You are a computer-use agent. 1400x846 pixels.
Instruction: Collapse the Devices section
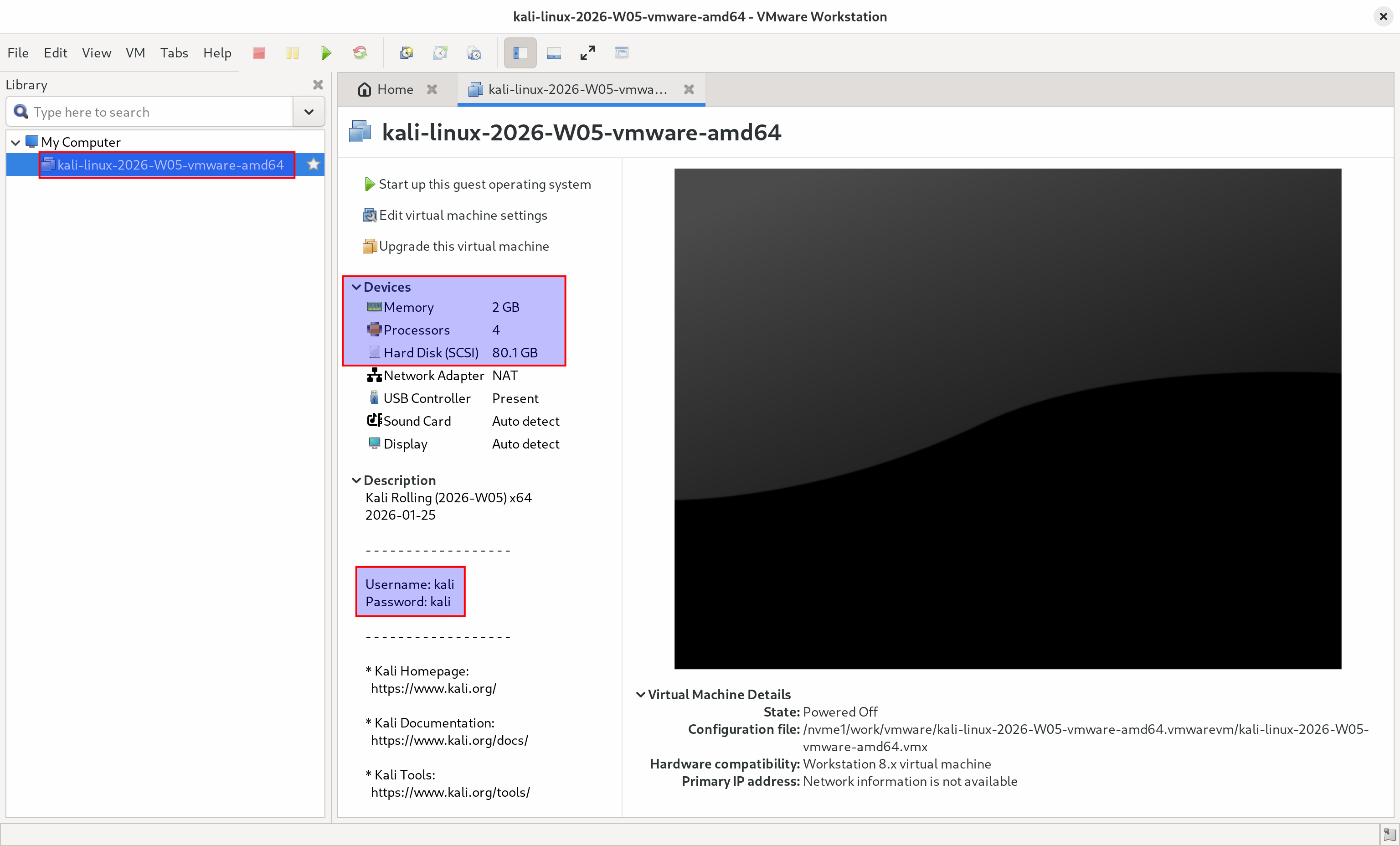pyautogui.click(x=356, y=287)
